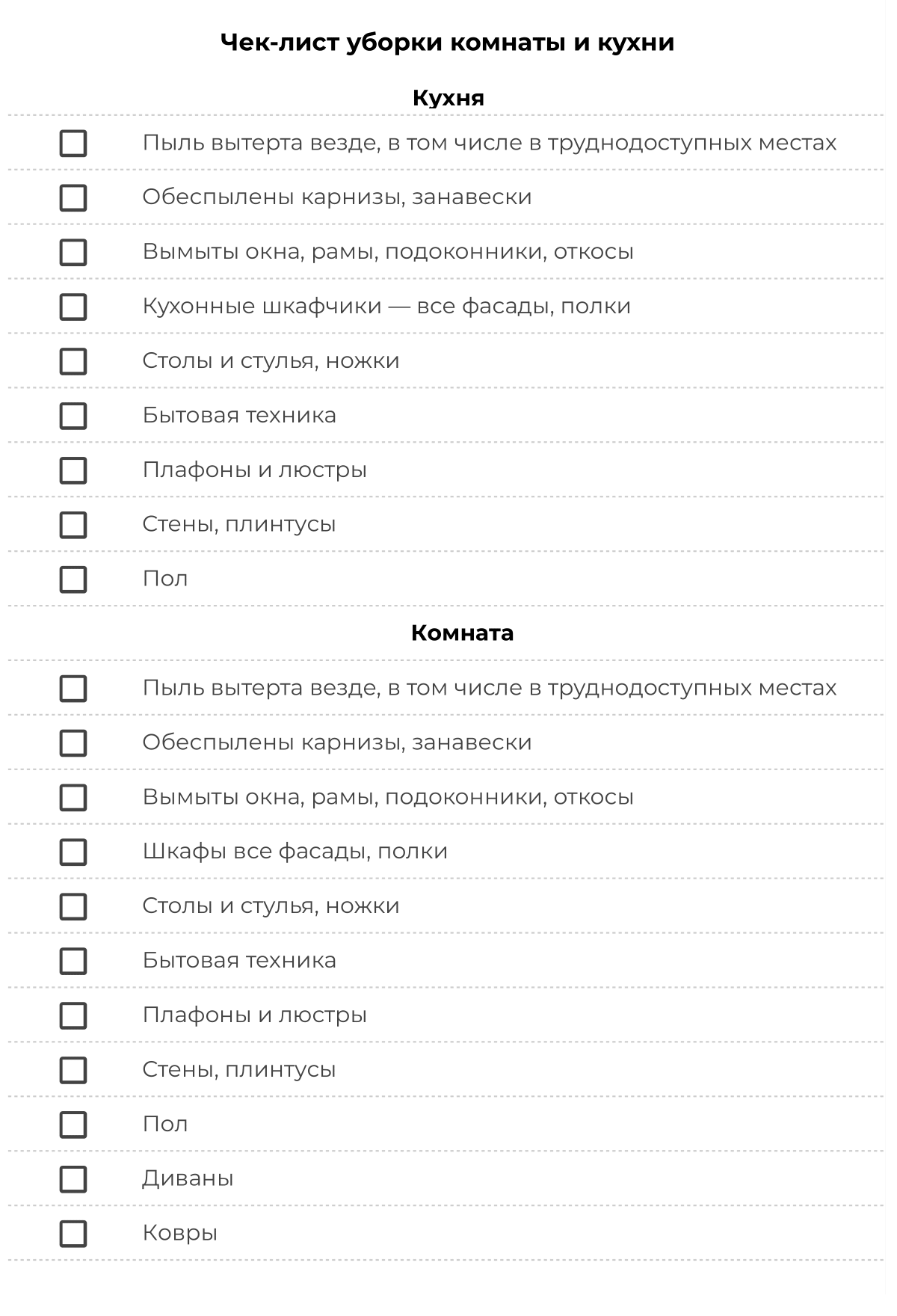The height and width of the screenshot is (1316, 897).
Task: Check the 'Ковры' checkbox
Action: coord(73,1234)
